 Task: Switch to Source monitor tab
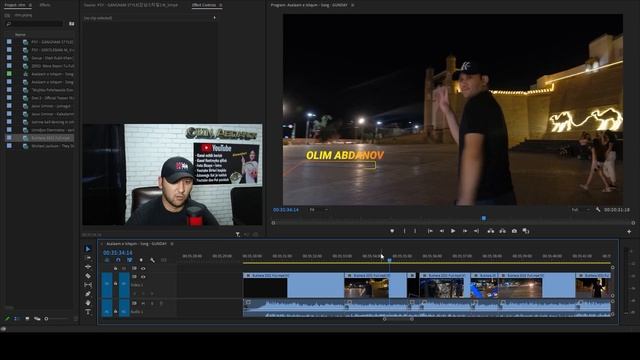131,5
